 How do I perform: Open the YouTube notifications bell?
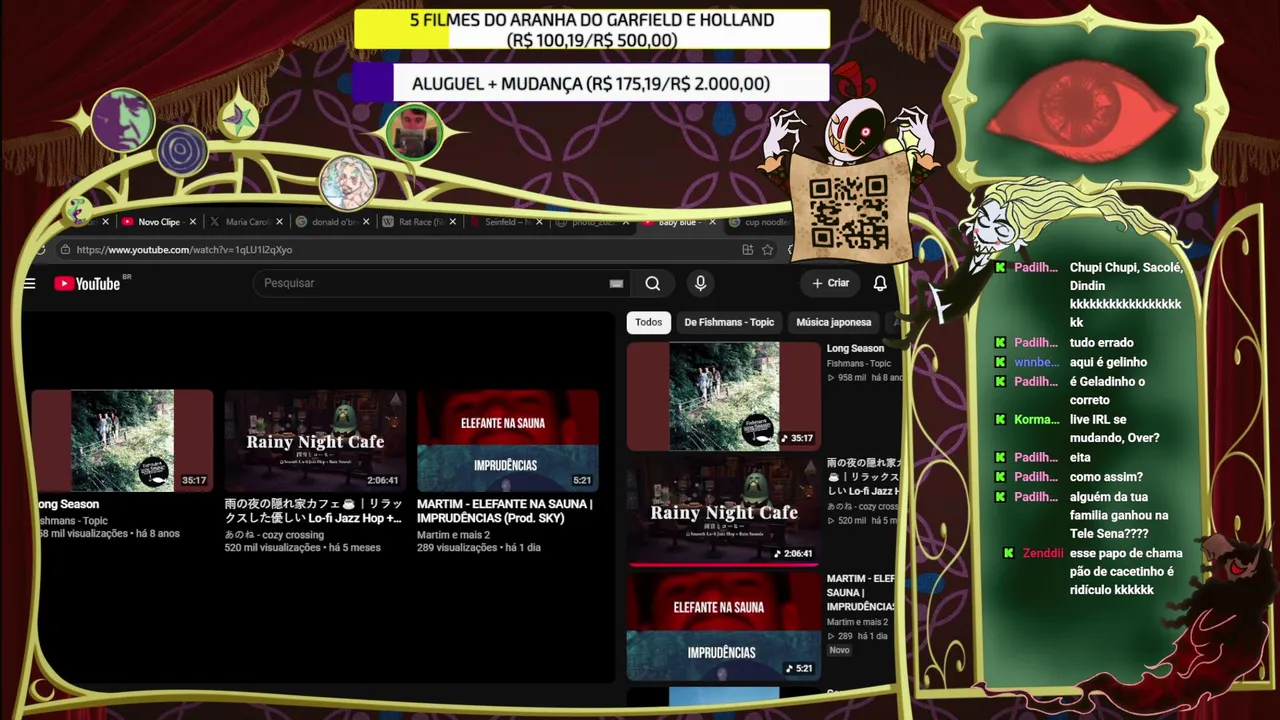click(x=880, y=284)
